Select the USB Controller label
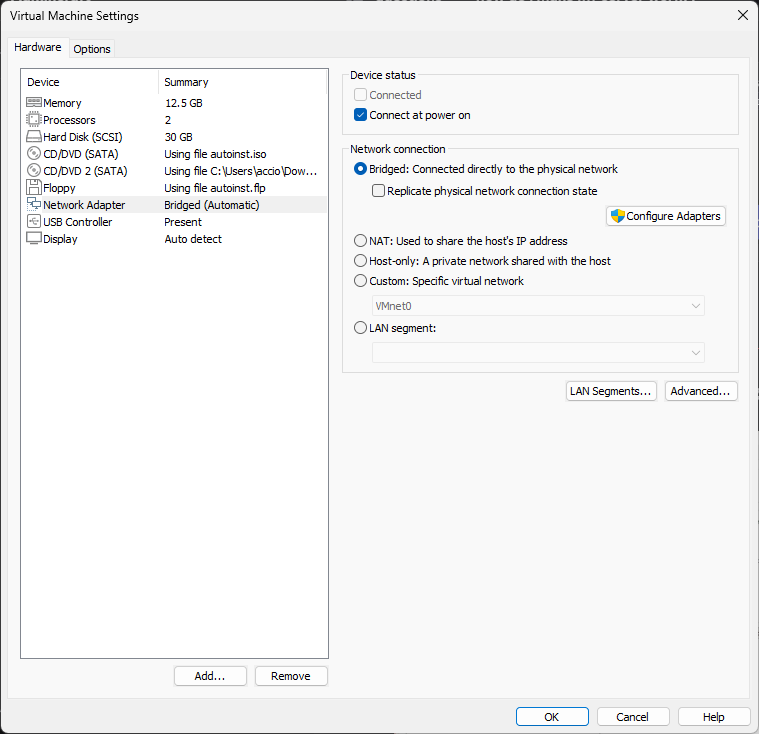This screenshot has height=734, width=759. [77, 222]
